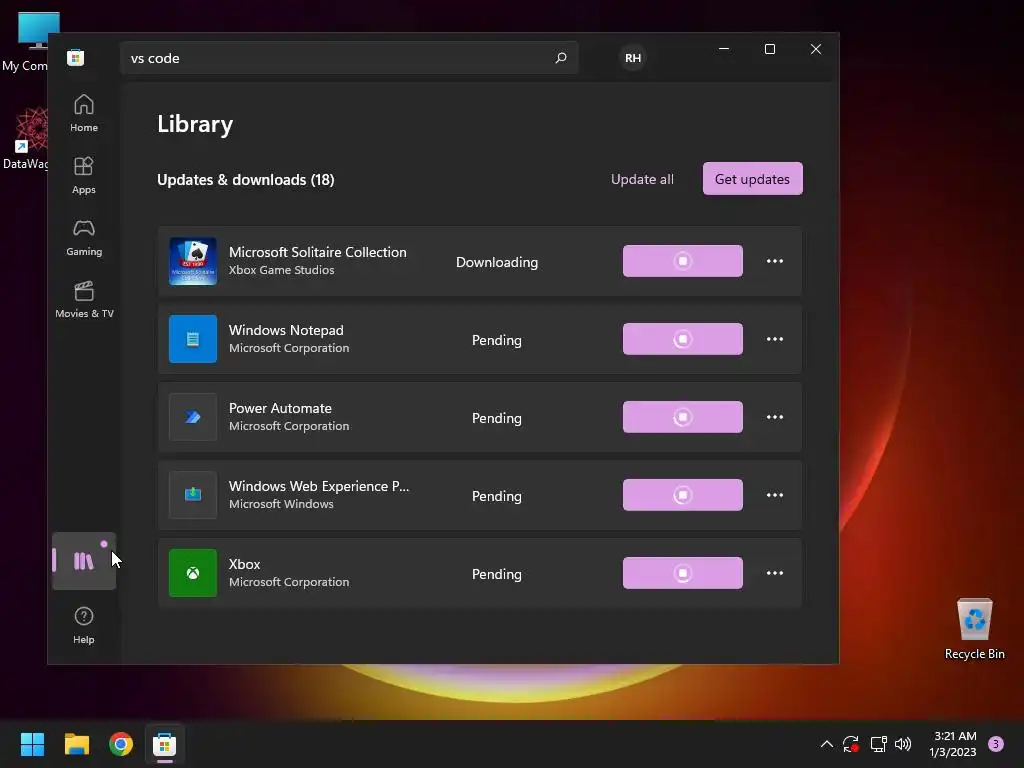Open the Windows Start menu
The image size is (1024, 768).
click(x=32, y=744)
